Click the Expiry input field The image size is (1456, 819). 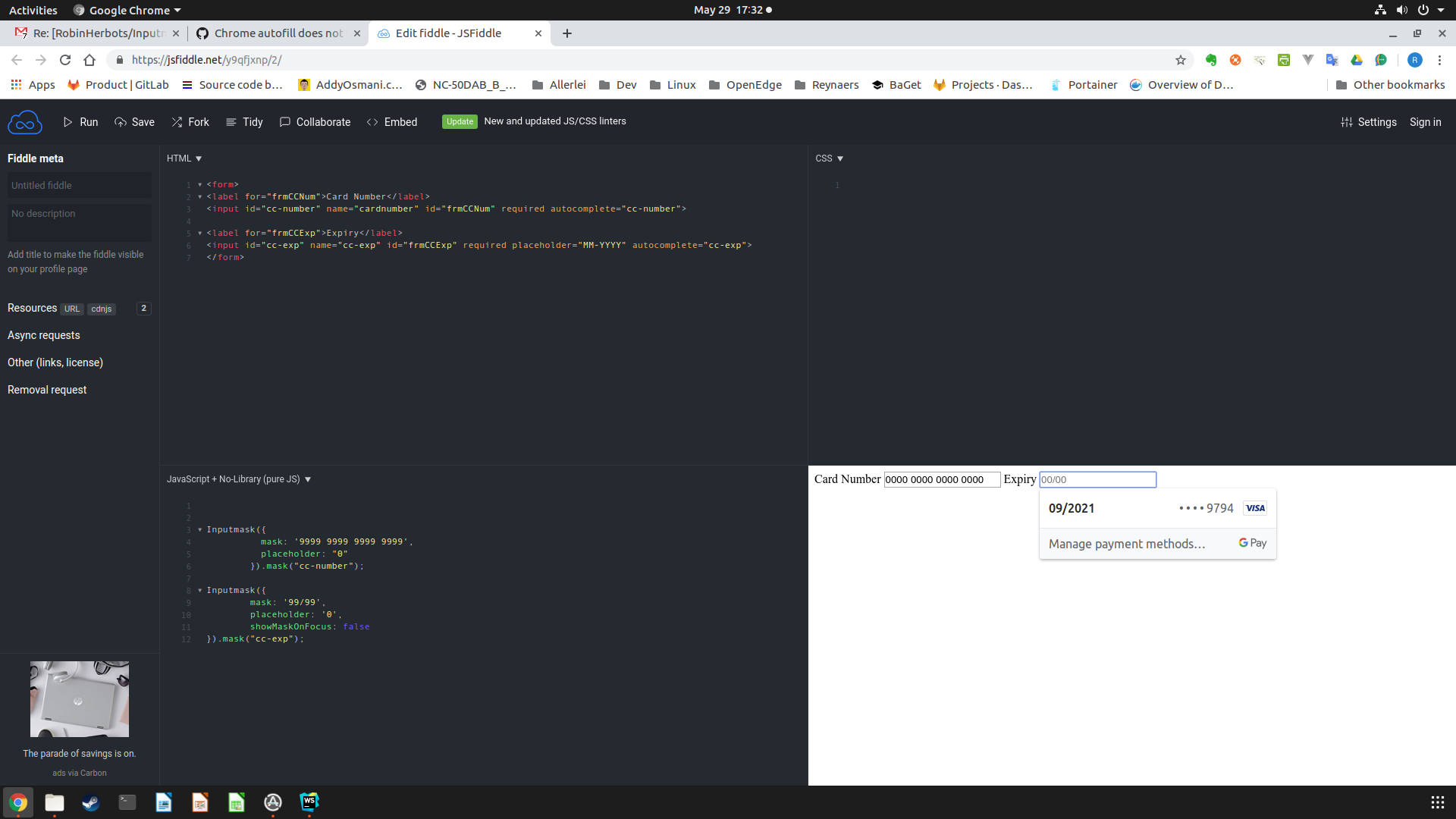tap(1097, 479)
